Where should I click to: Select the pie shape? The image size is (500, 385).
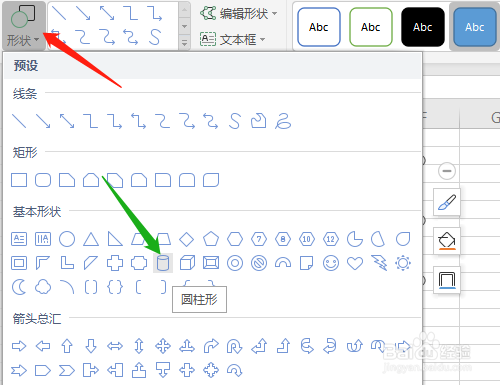[355, 239]
